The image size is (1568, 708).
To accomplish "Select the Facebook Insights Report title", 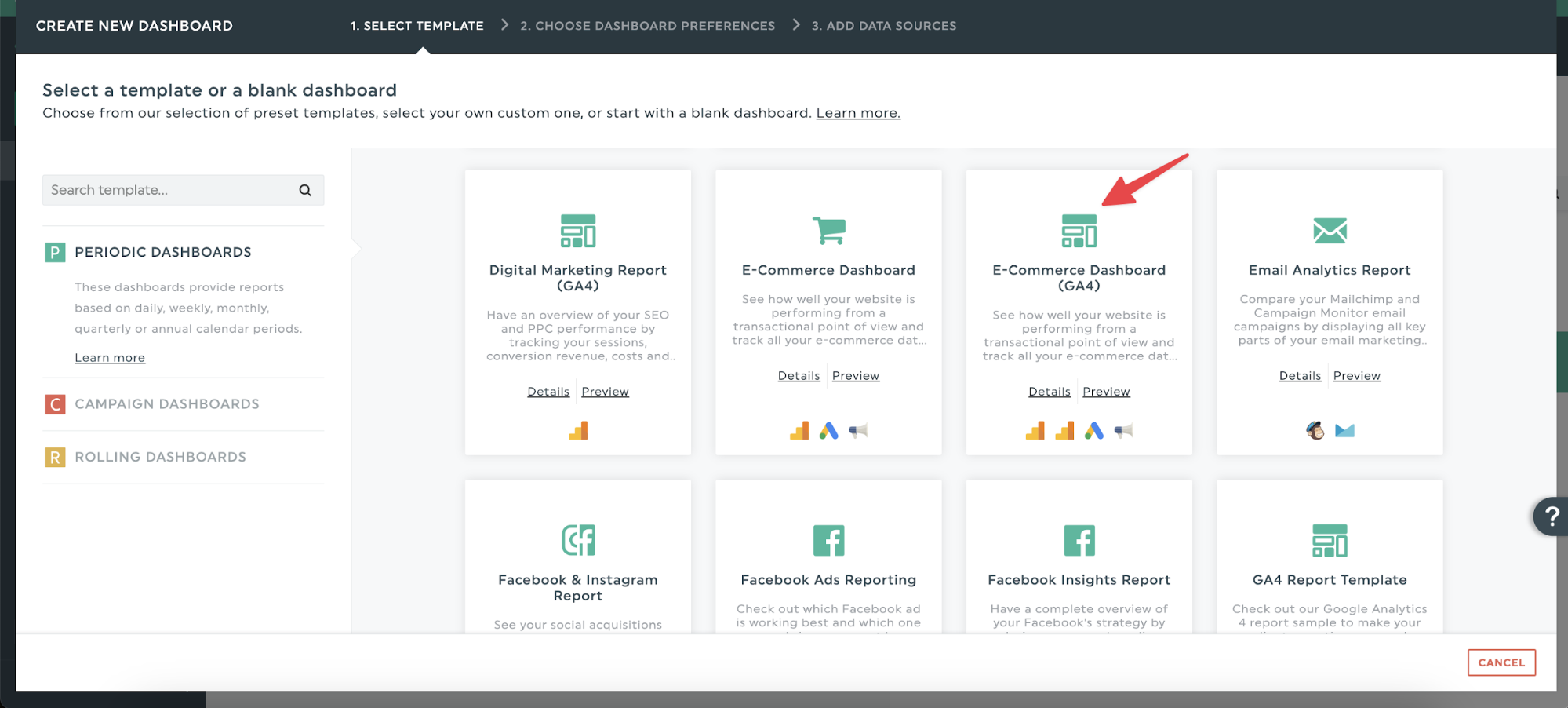I will [x=1079, y=580].
